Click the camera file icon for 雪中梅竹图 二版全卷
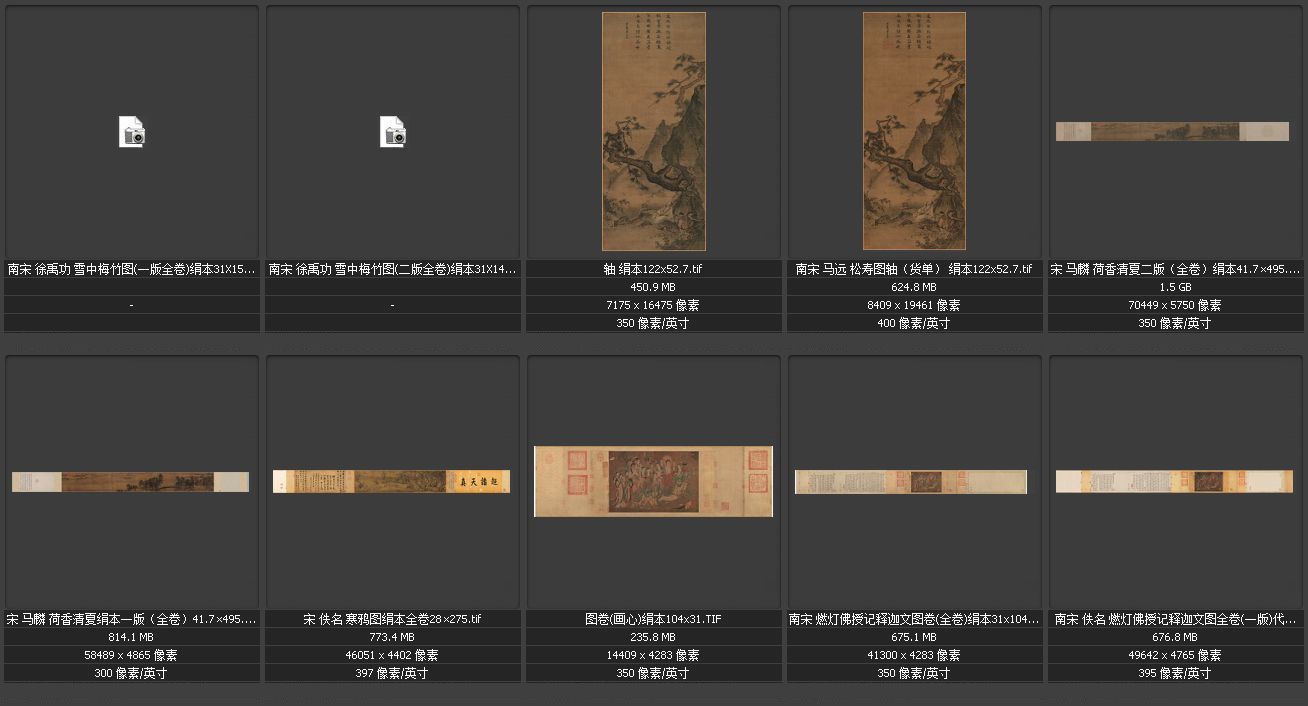 pyautogui.click(x=393, y=132)
